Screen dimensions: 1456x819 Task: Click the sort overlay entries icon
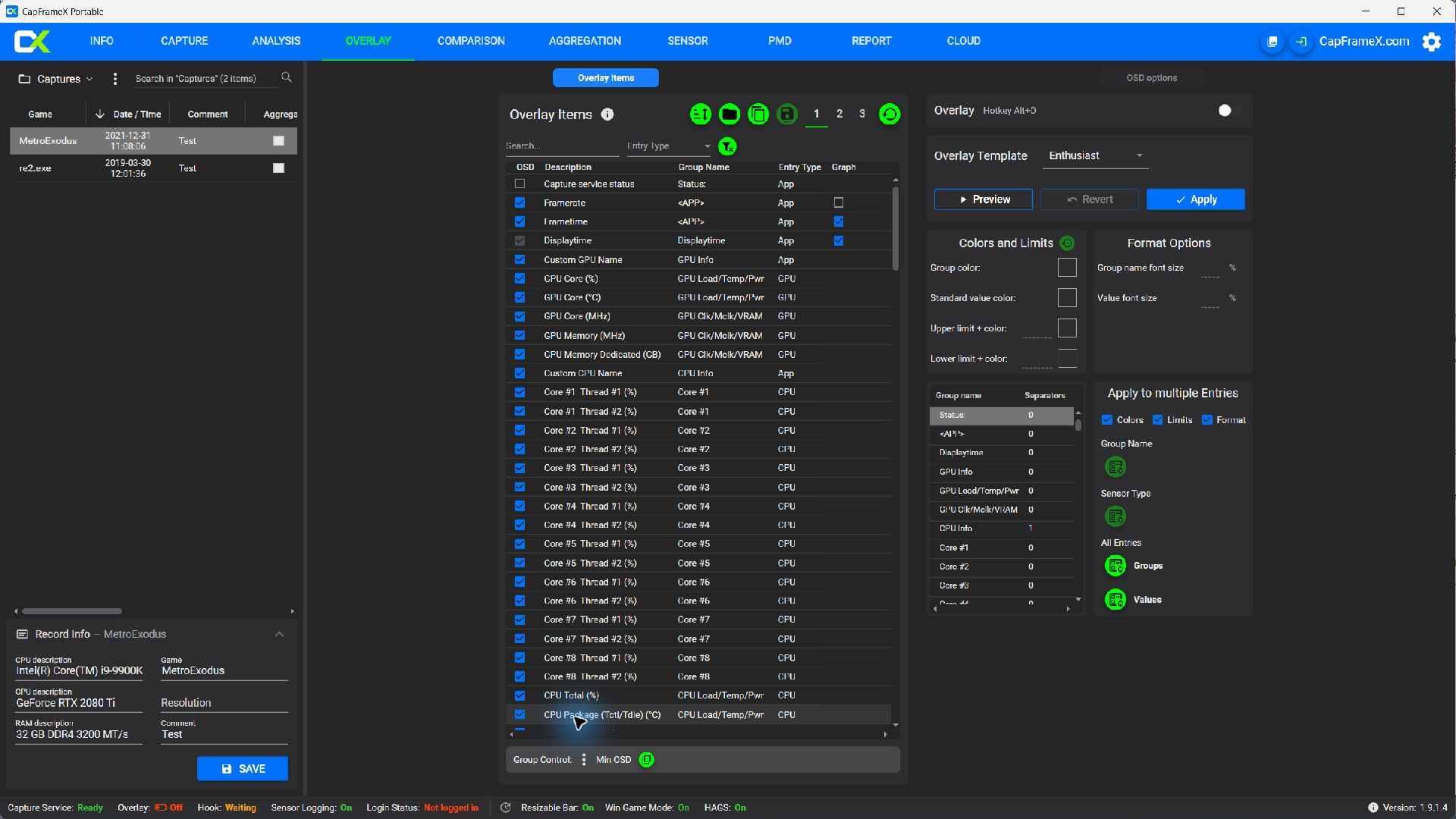click(700, 115)
